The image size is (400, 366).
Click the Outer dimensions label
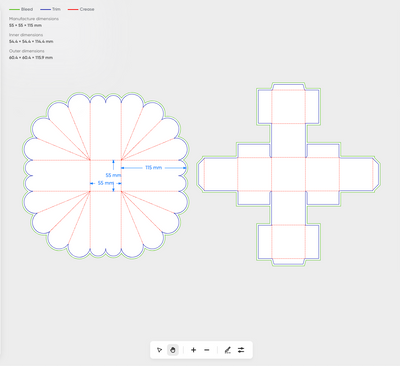click(x=27, y=51)
